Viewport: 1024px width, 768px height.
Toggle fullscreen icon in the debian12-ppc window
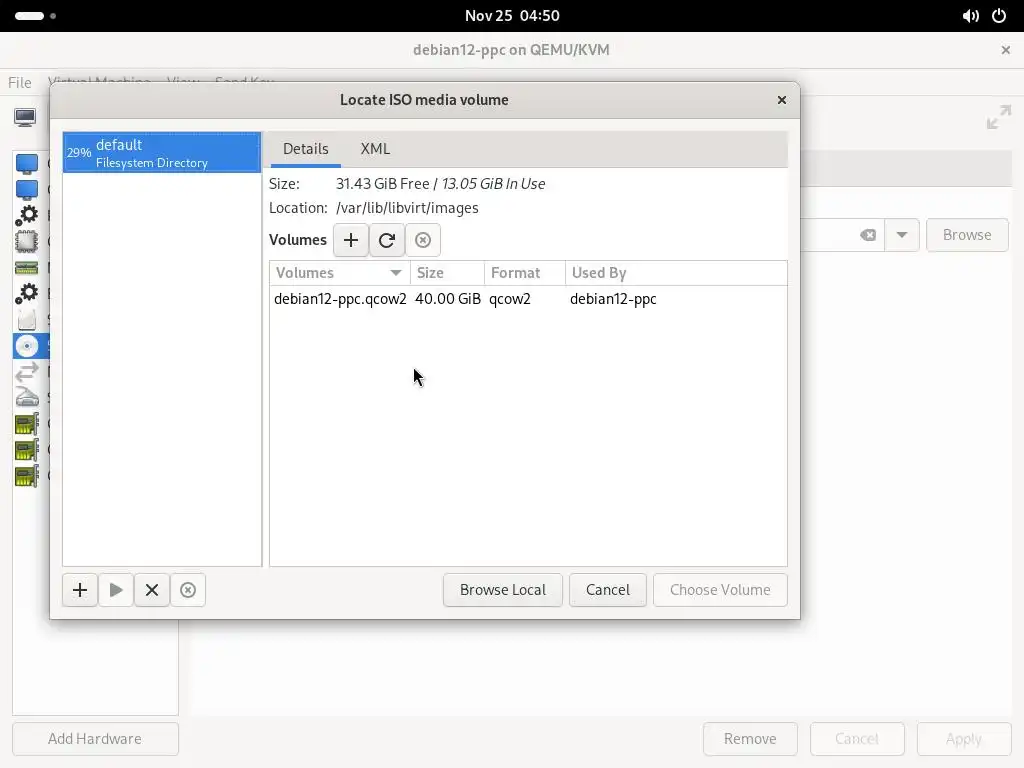[999, 118]
